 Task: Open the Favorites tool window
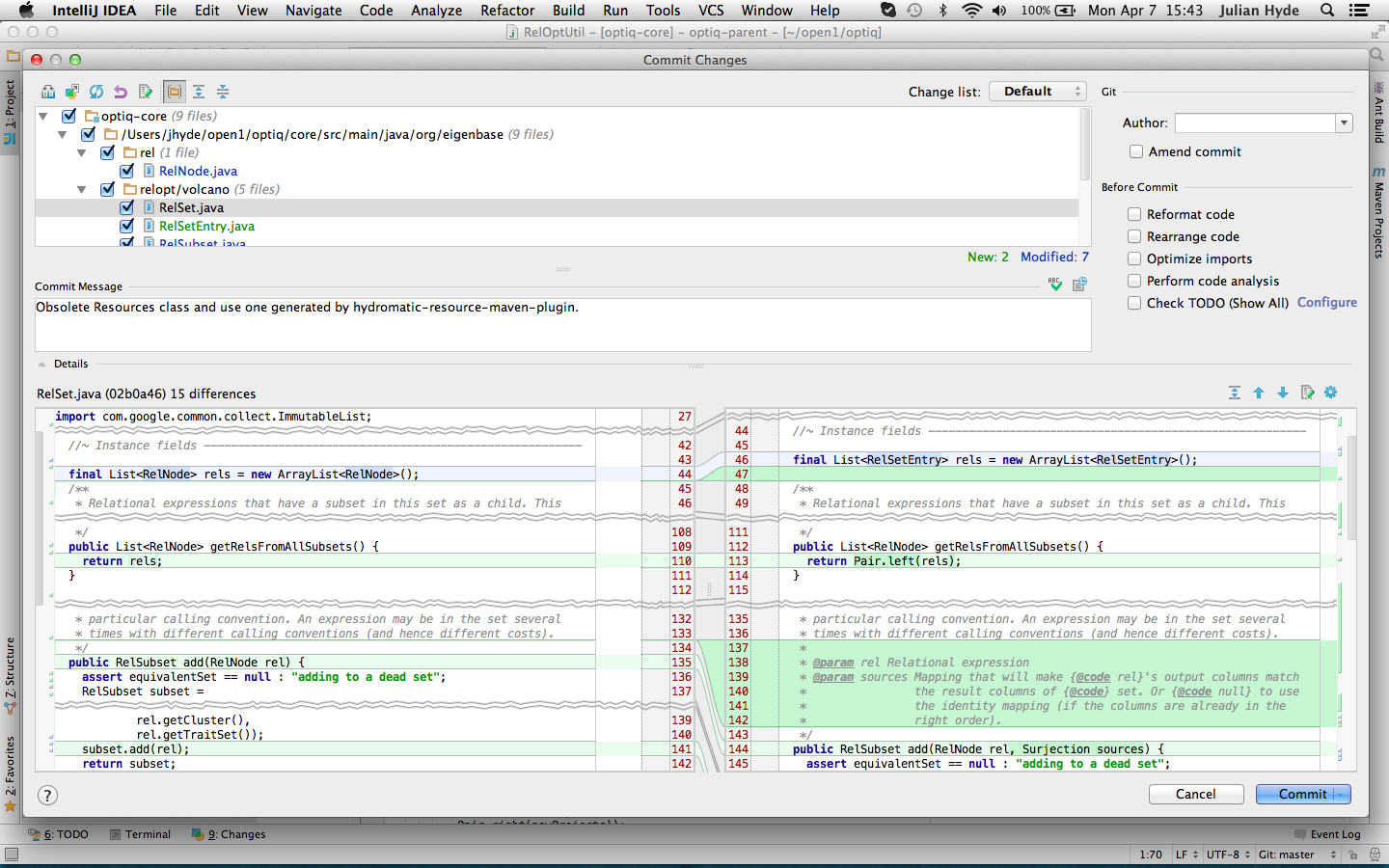(10, 773)
